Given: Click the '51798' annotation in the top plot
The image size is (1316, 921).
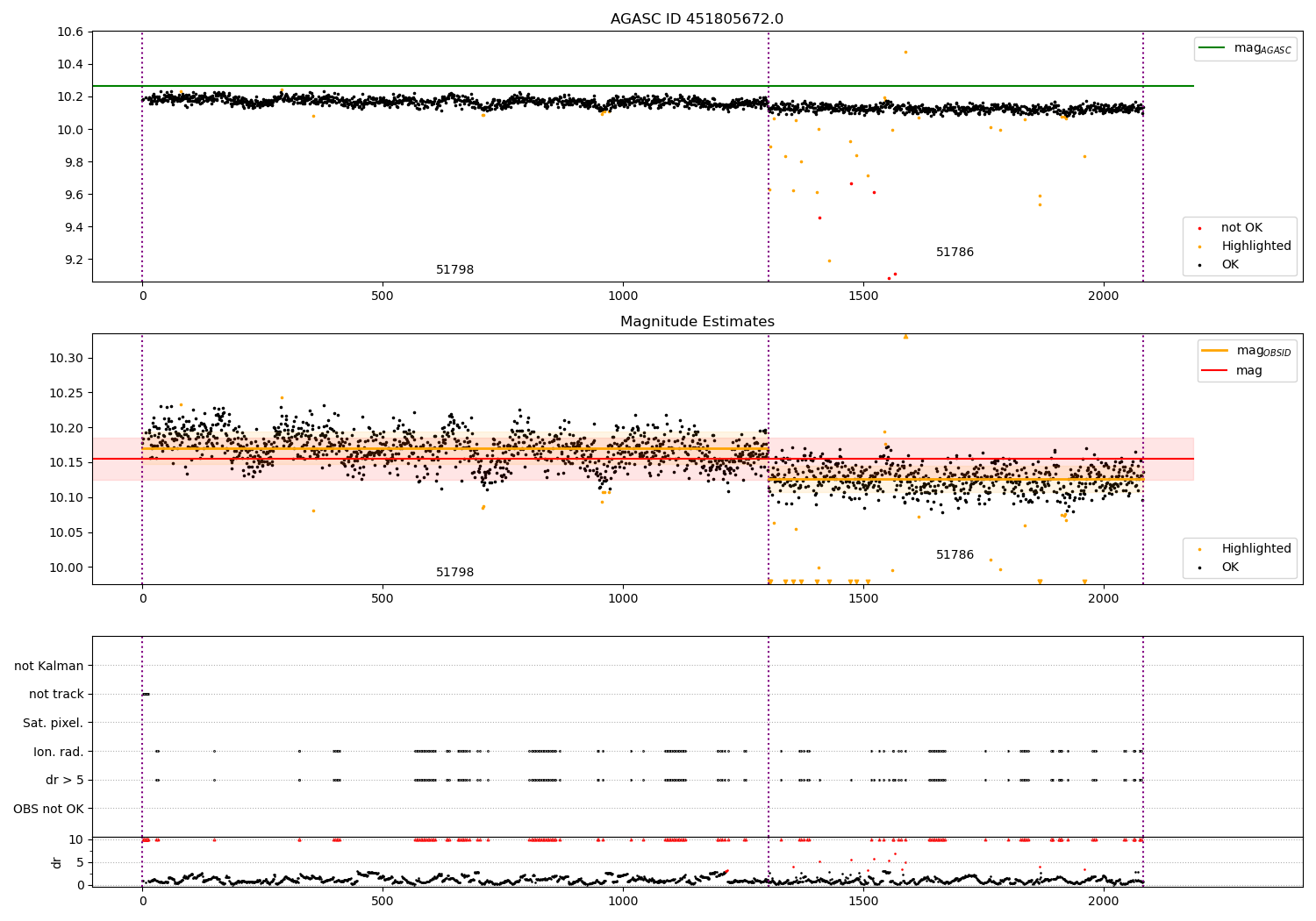Looking at the screenshot, I should pyautogui.click(x=454, y=270).
